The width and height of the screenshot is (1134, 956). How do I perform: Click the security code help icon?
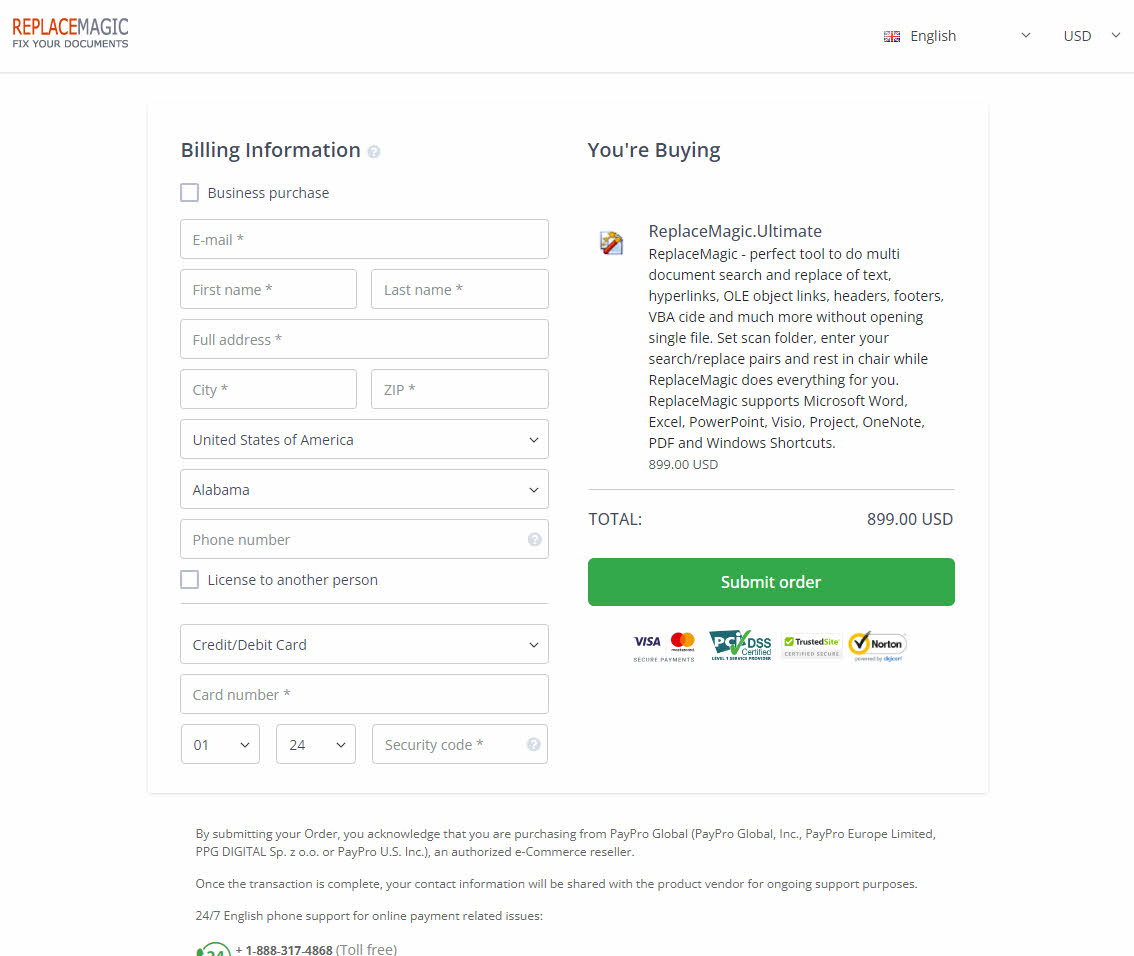[533, 745]
